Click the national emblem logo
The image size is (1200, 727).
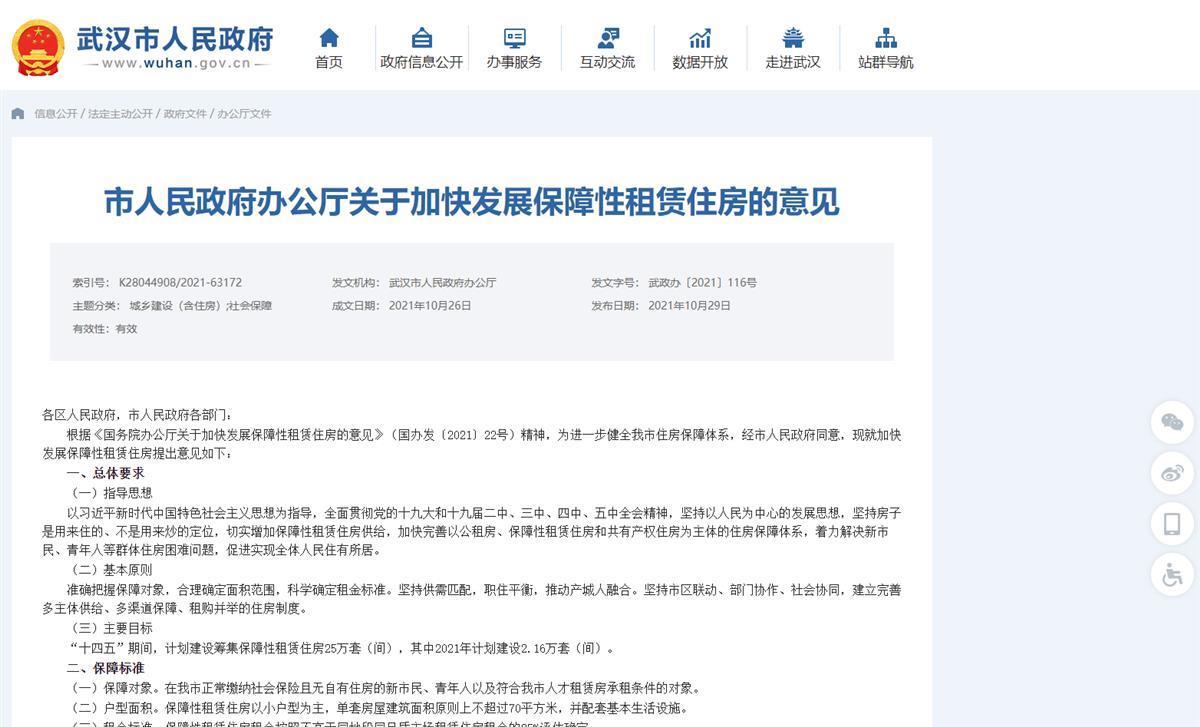38,47
